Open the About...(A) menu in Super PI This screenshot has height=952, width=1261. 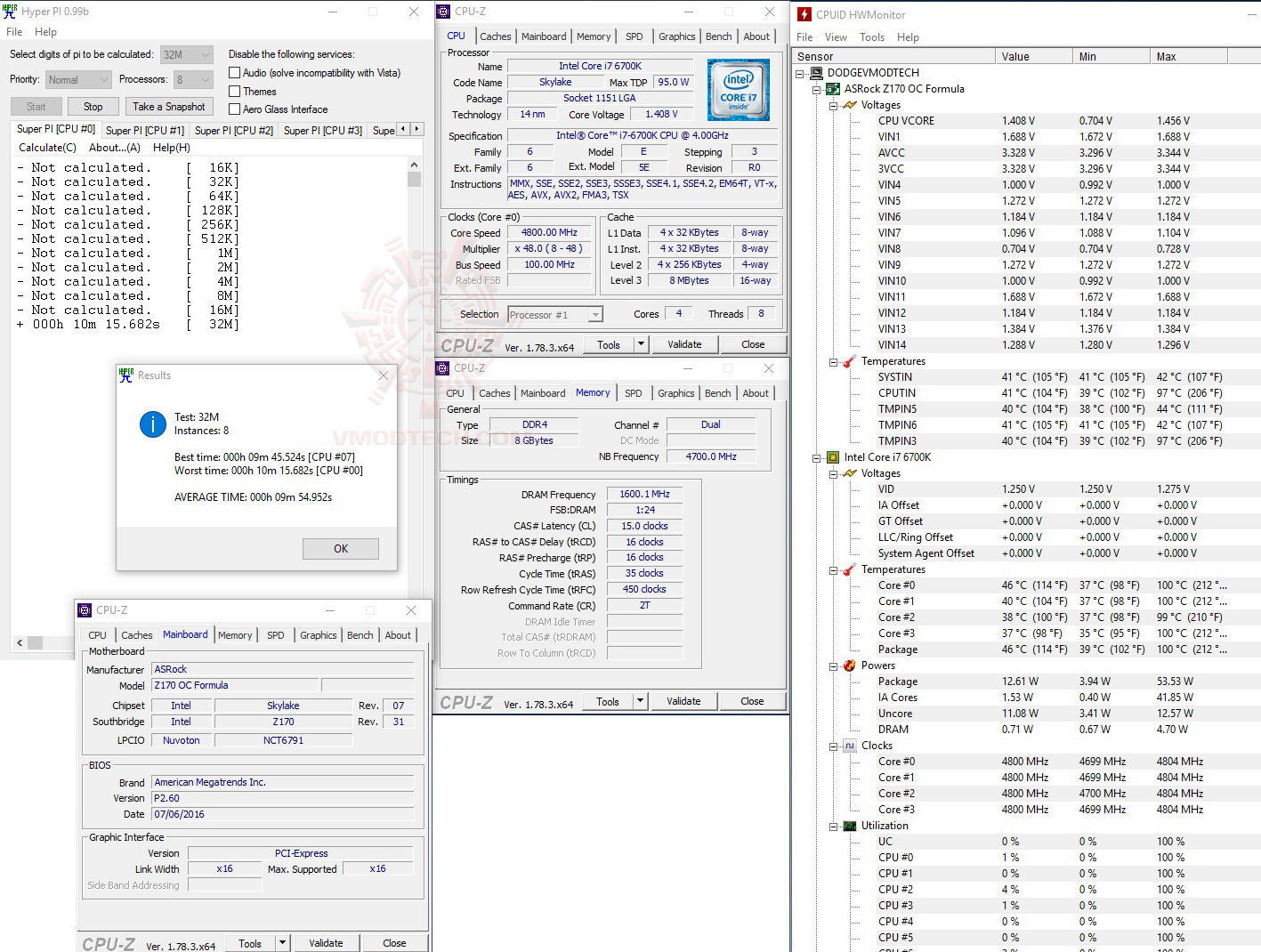(x=115, y=148)
